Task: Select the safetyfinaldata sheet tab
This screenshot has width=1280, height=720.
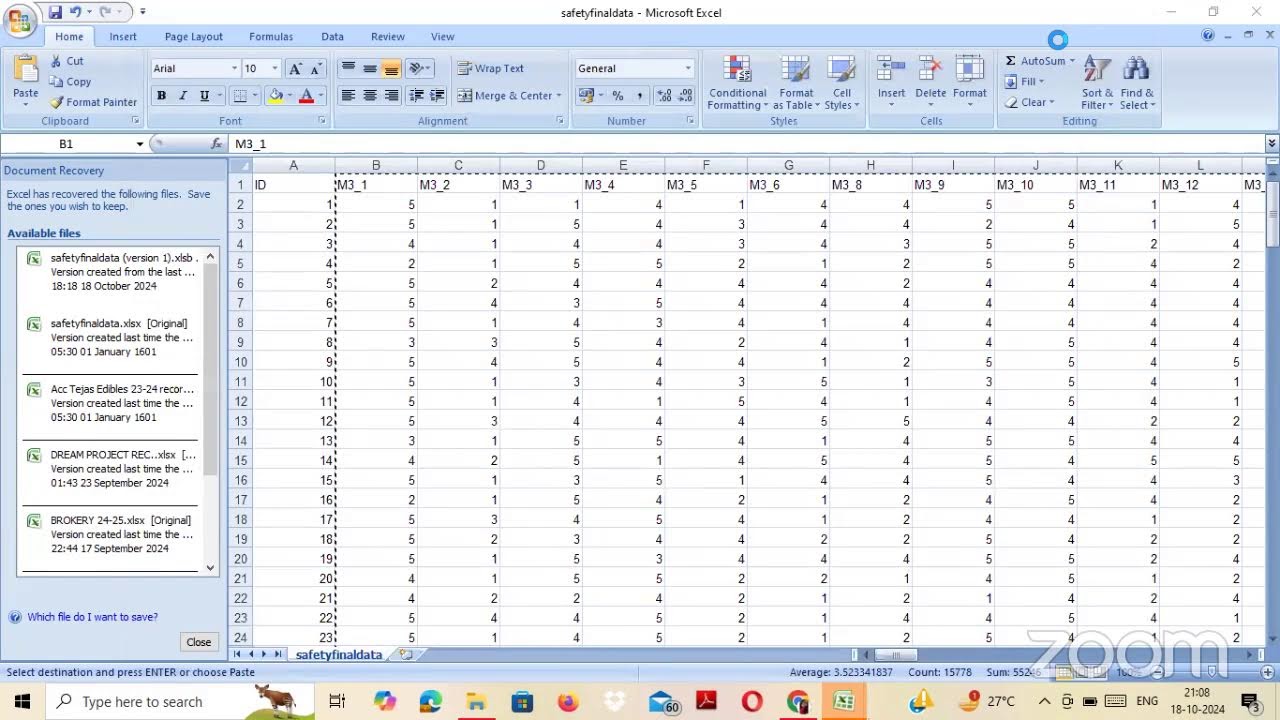Action: coord(339,655)
